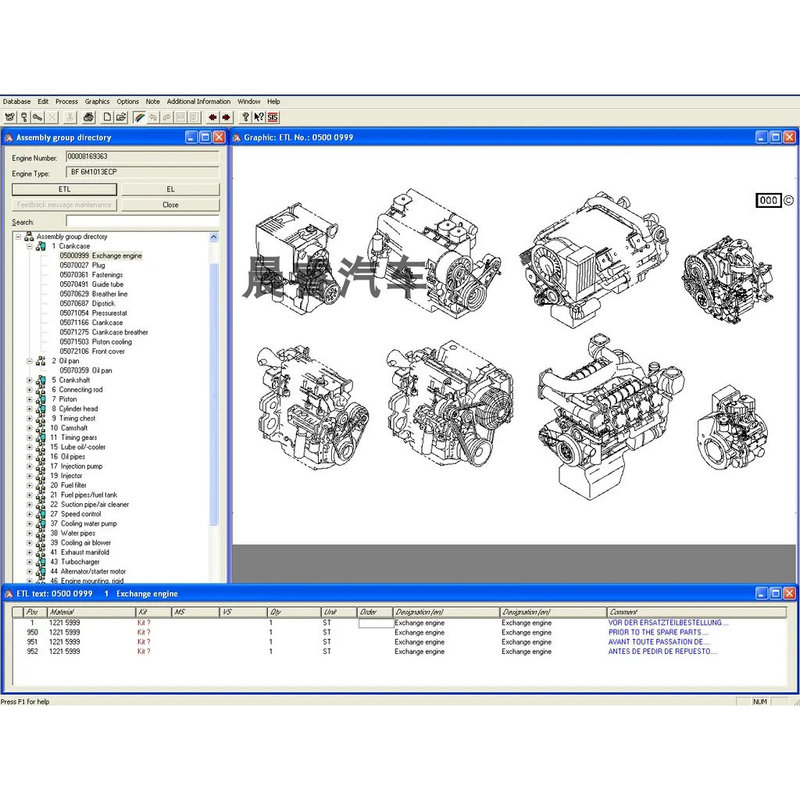Image resolution: width=800 pixels, height=800 pixels.
Task: Collapse the root Assembly group directory node
Action: coord(18,236)
